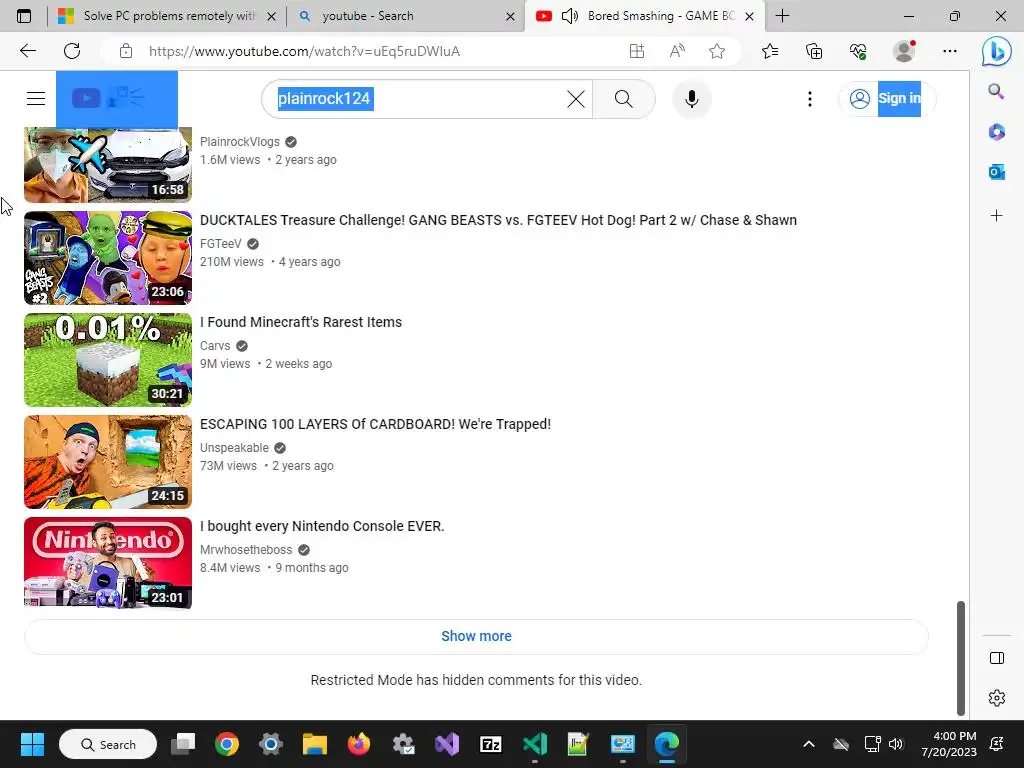Launch Firefox from taskbar
This screenshot has height=768, width=1024.
(359, 744)
